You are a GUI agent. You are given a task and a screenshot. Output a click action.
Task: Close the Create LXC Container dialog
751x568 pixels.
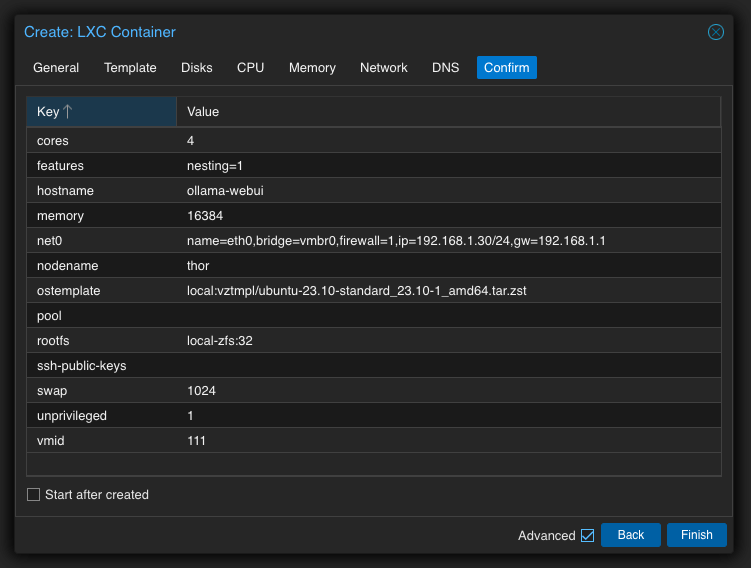click(716, 32)
